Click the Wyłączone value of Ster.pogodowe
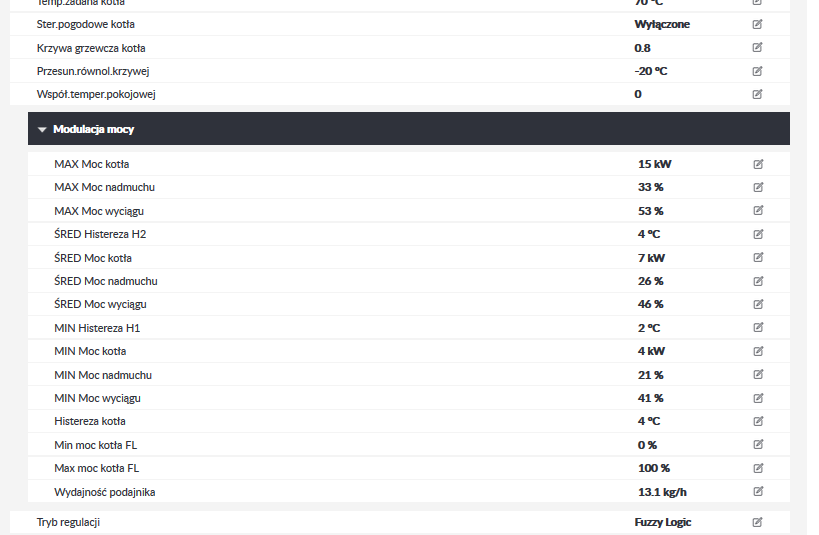This screenshot has width=819, height=535. tap(662, 24)
